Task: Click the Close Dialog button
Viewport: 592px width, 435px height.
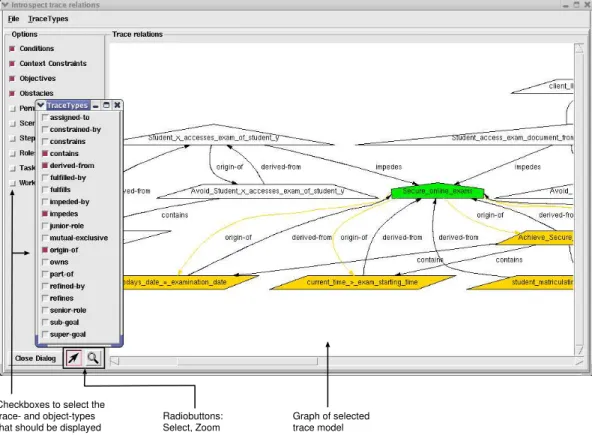Action: [x=35, y=358]
